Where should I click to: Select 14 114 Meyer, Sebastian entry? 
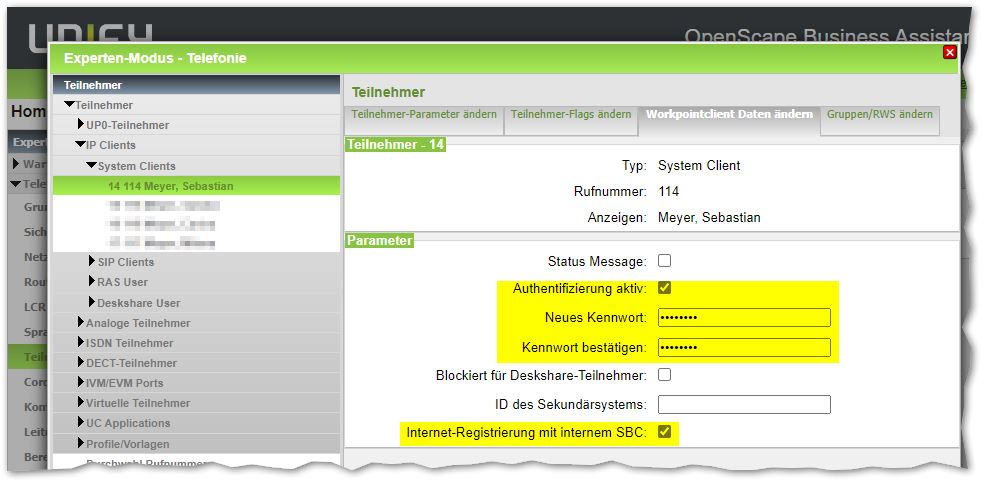[197, 186]
